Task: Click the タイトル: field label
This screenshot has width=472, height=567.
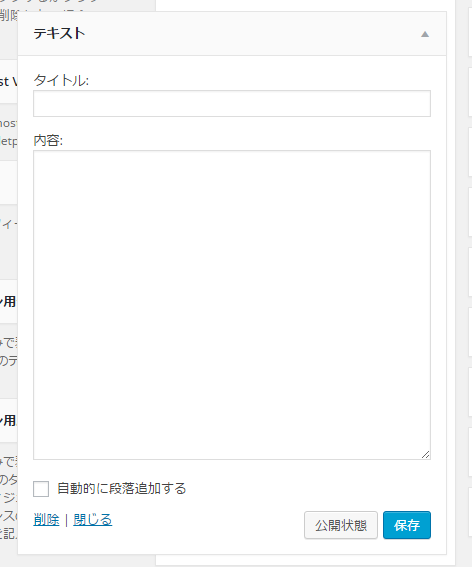Action: [x=61, y=80]
